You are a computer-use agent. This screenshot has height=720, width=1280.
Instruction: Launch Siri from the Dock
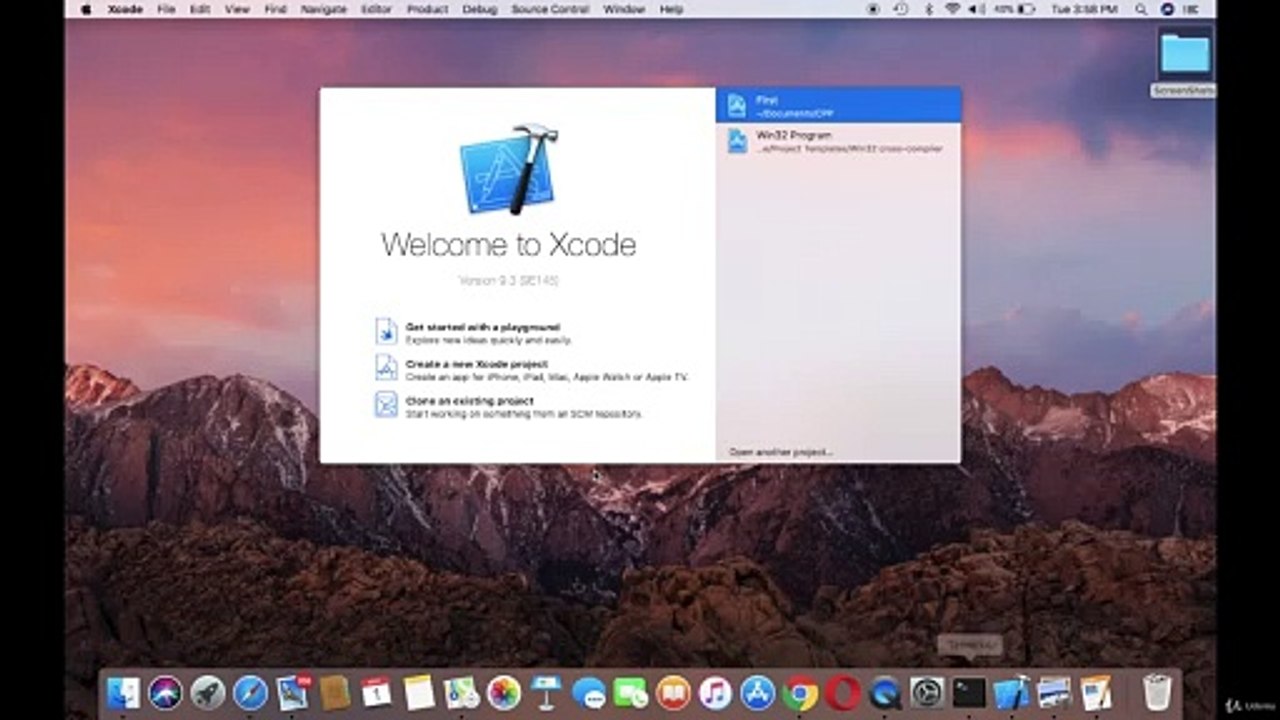166,692
